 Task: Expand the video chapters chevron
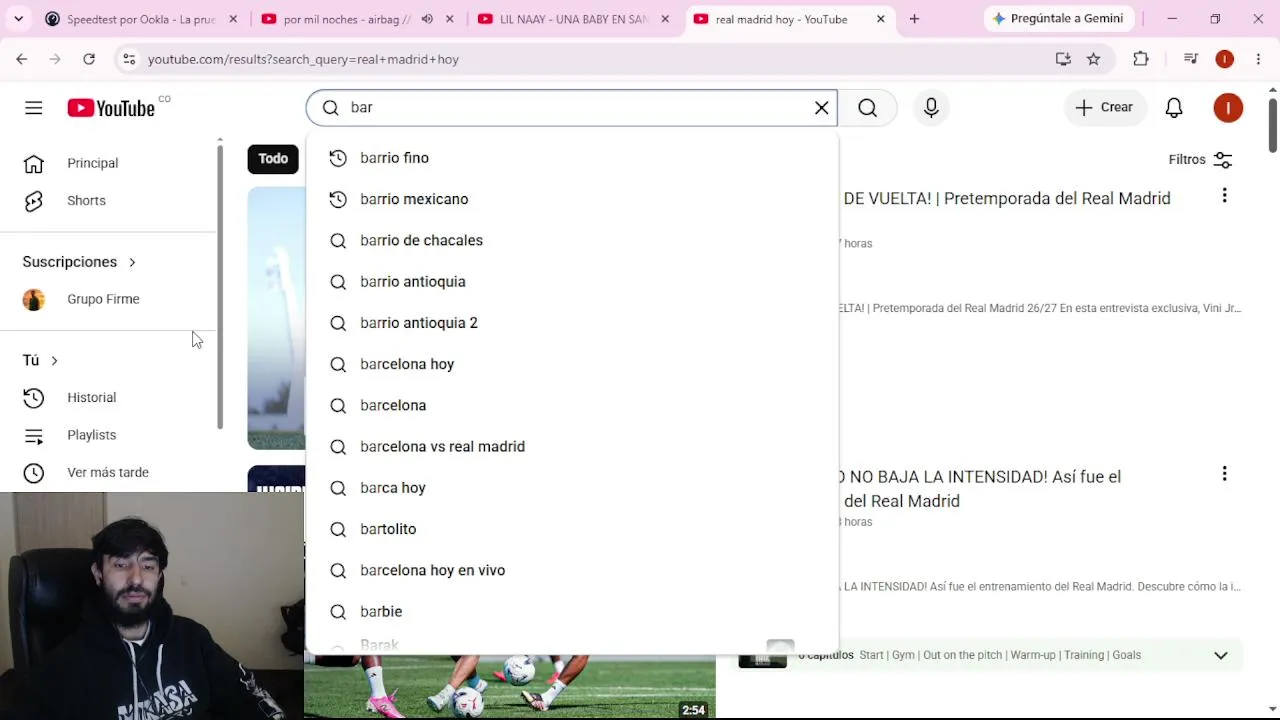[1221, 656]
